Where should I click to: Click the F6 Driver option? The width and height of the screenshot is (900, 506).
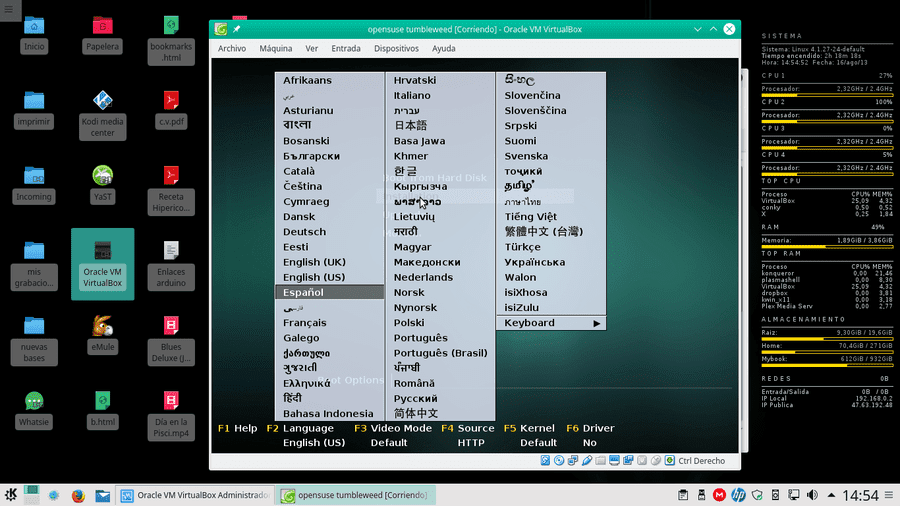[590, 429]
